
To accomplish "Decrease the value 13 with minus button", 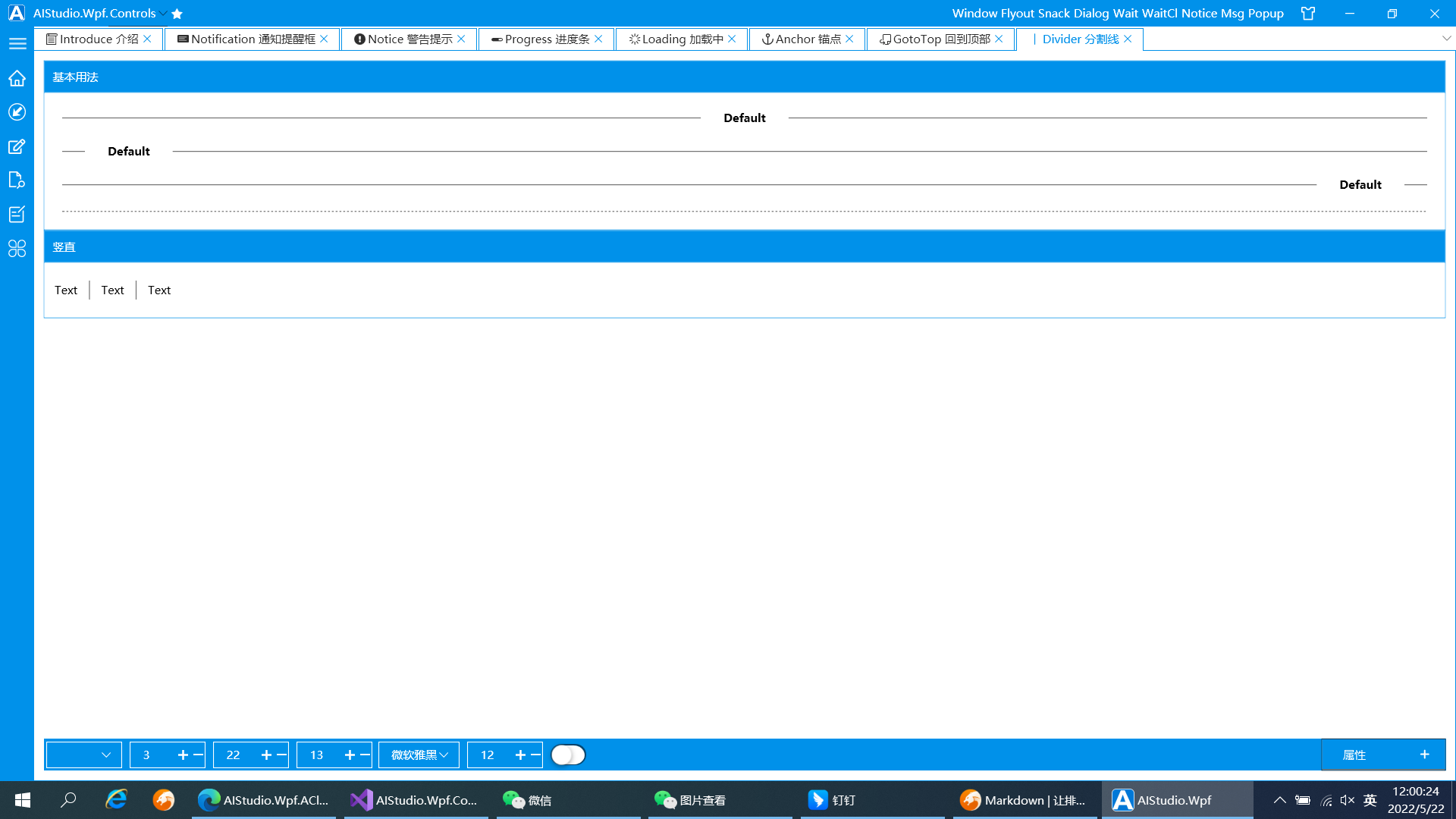I will click(365, 755).
